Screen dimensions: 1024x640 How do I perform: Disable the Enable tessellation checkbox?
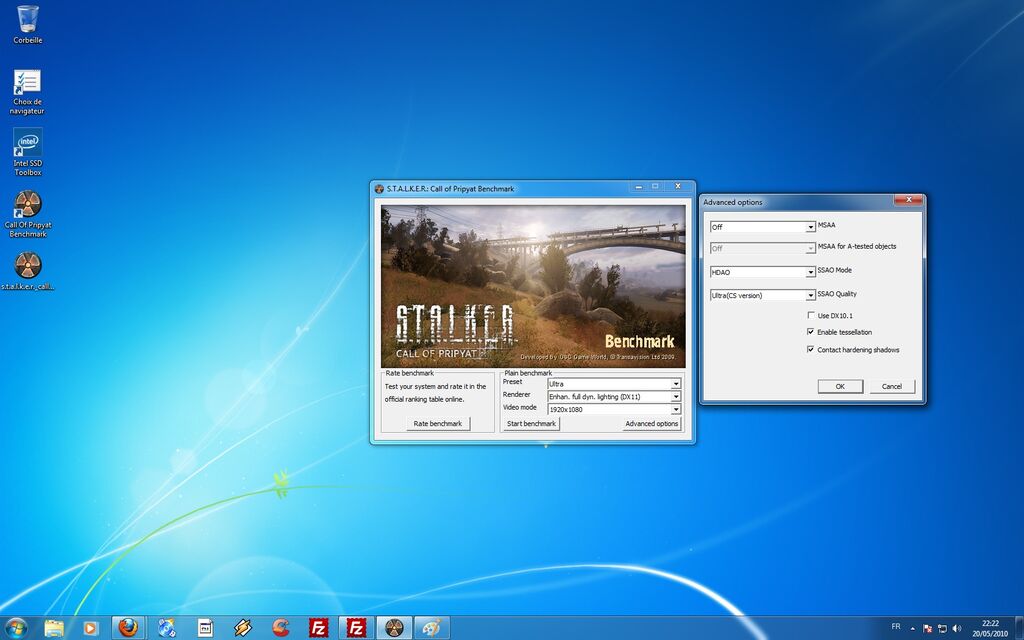coord(811,332)
